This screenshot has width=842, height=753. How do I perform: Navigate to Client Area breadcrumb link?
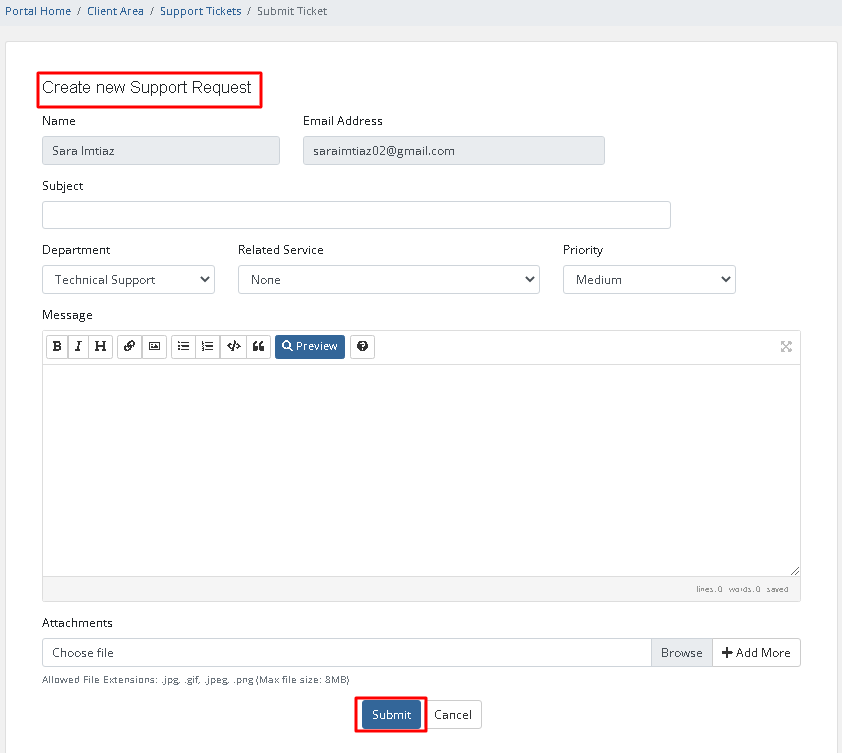115,11
